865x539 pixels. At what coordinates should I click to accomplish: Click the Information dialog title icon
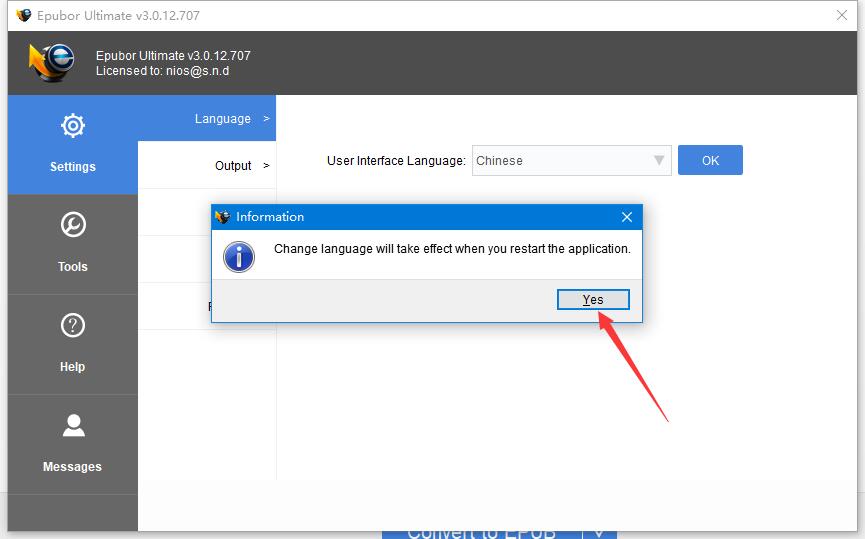click(223, 217)
